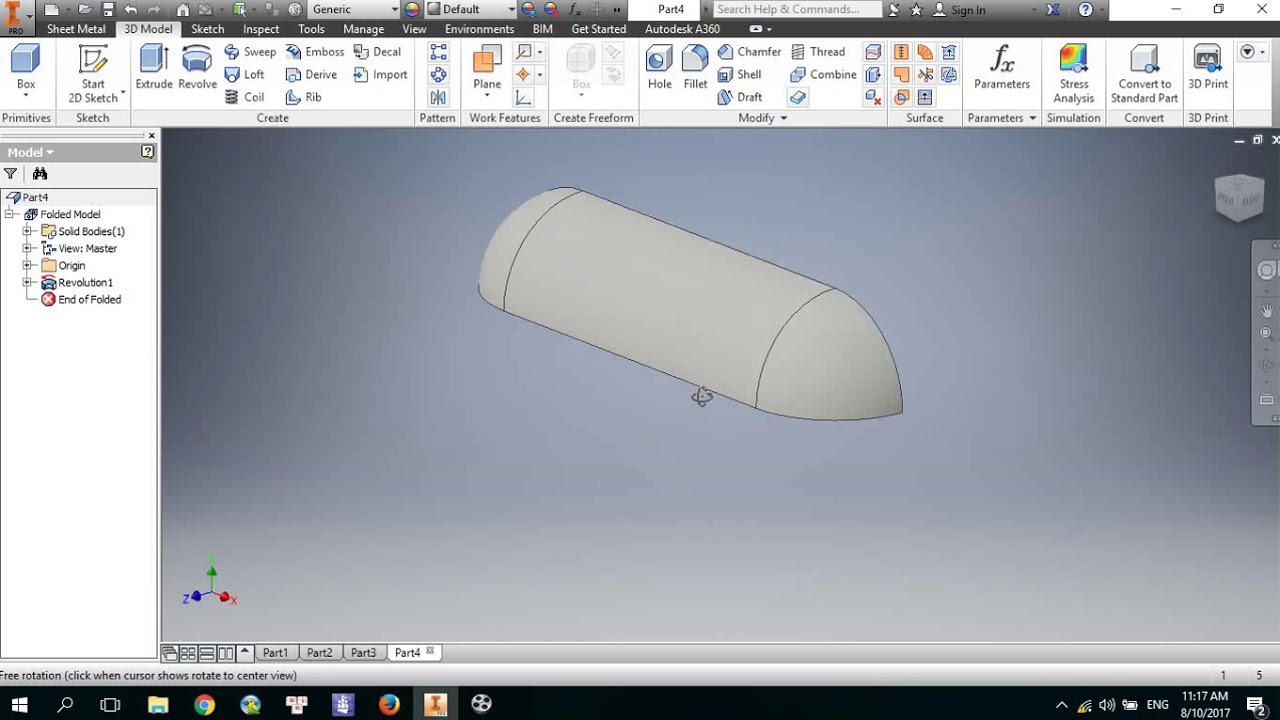
Task: Switch to the Sheet Metal tab
Action: pyautogui.click(x=76, y=29)
